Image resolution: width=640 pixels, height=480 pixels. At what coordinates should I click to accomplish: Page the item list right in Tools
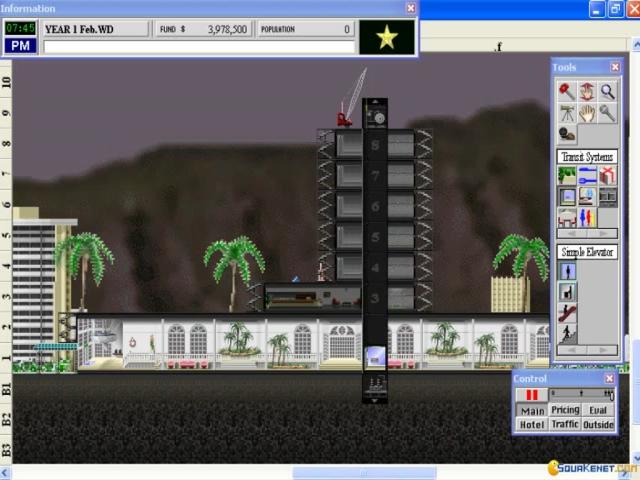point(603,350)
